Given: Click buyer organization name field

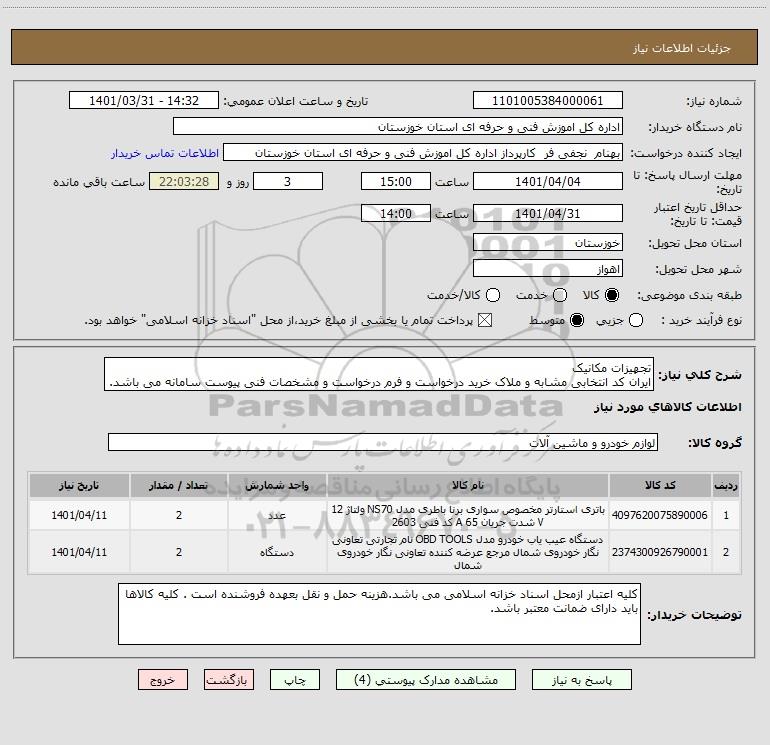Looking at the screenshot, I should click(x=398, y=127).
